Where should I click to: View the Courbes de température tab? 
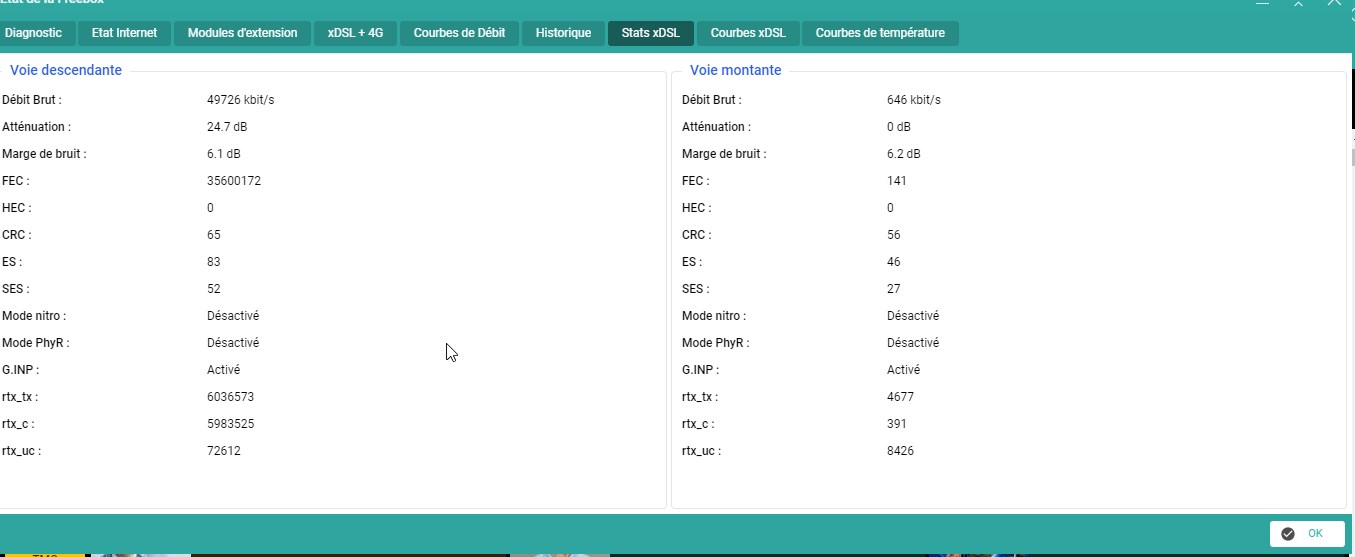point(880,33)
